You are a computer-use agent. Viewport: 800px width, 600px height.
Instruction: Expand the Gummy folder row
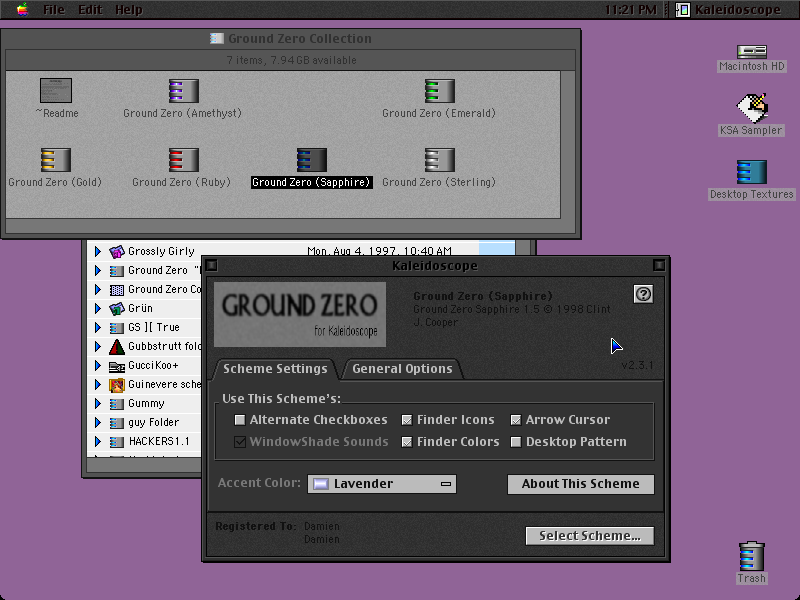(97, 404)
